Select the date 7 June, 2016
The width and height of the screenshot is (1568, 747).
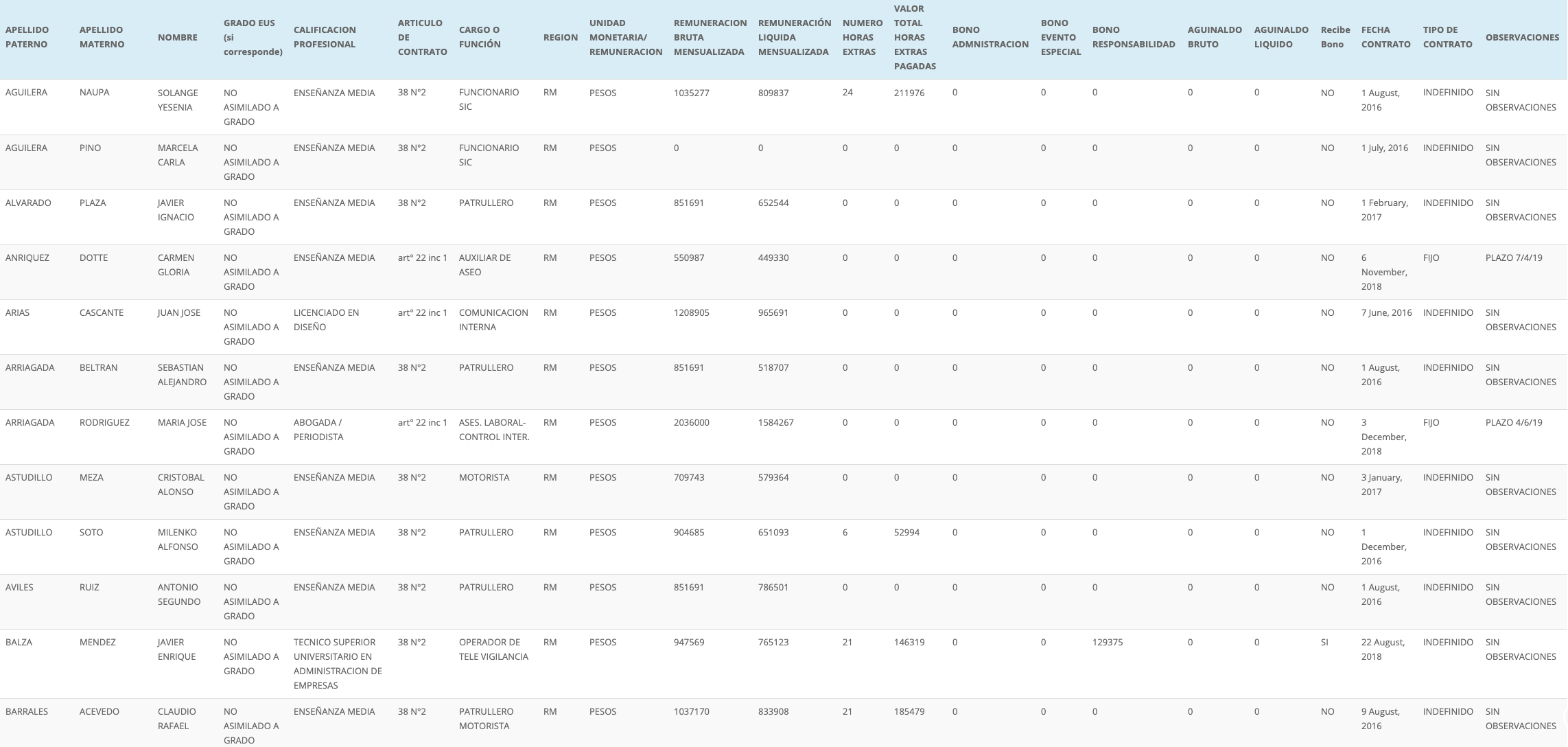pyautogui.click(x=1387, y=312)
